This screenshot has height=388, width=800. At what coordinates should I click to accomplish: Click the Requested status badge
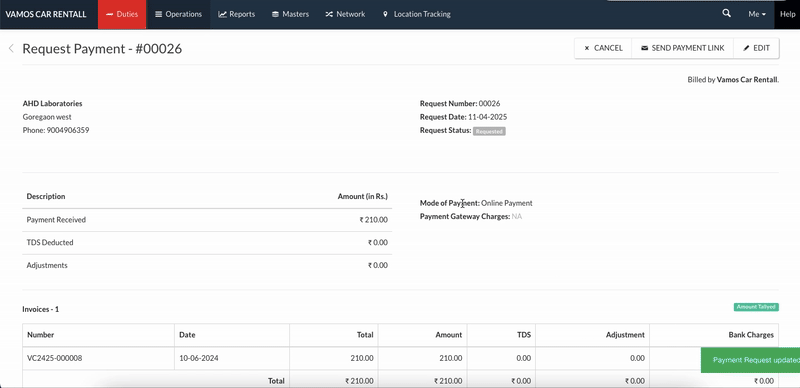[489, 131]
